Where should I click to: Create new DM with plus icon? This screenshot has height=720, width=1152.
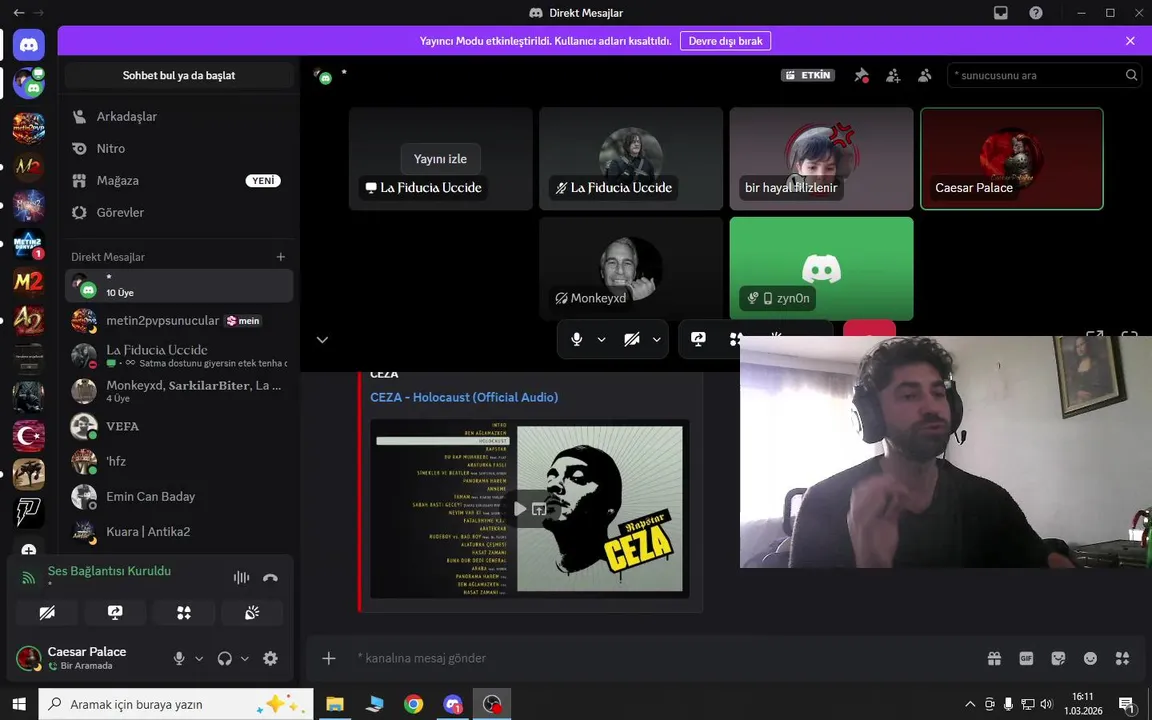[x=281, y=256]
